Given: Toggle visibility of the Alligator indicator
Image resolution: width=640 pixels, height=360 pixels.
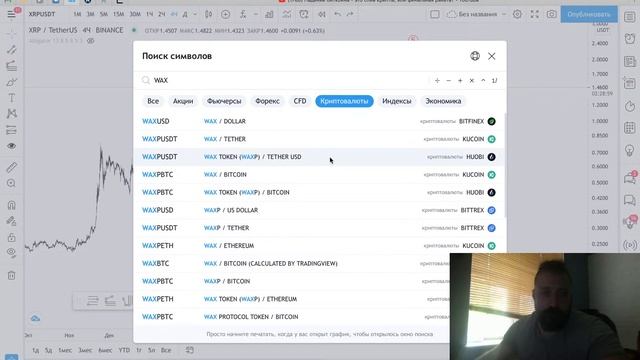Looking at the screenshot, I should [91, 41].
